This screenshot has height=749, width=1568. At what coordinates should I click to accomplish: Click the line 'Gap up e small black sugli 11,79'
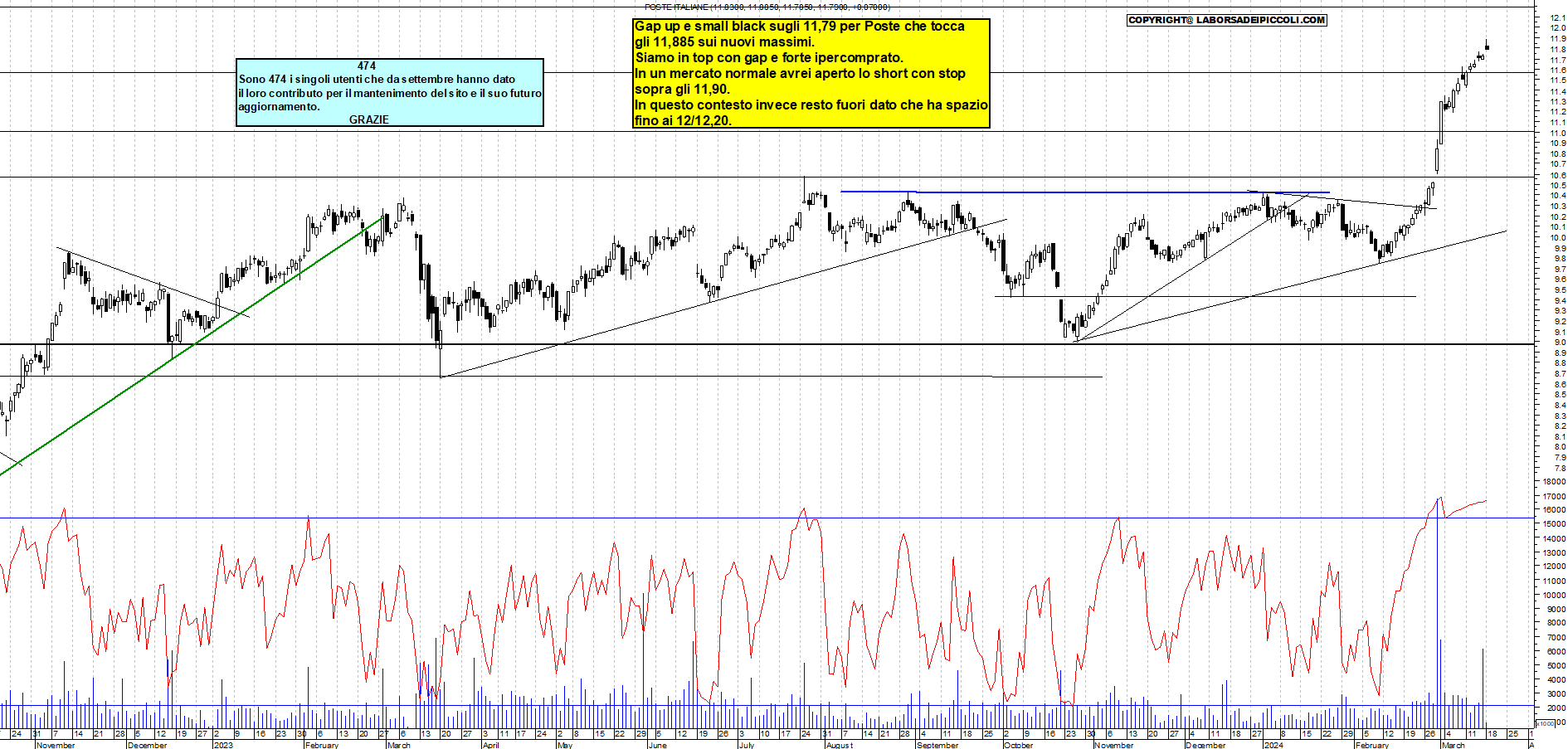tap(800, 27)
